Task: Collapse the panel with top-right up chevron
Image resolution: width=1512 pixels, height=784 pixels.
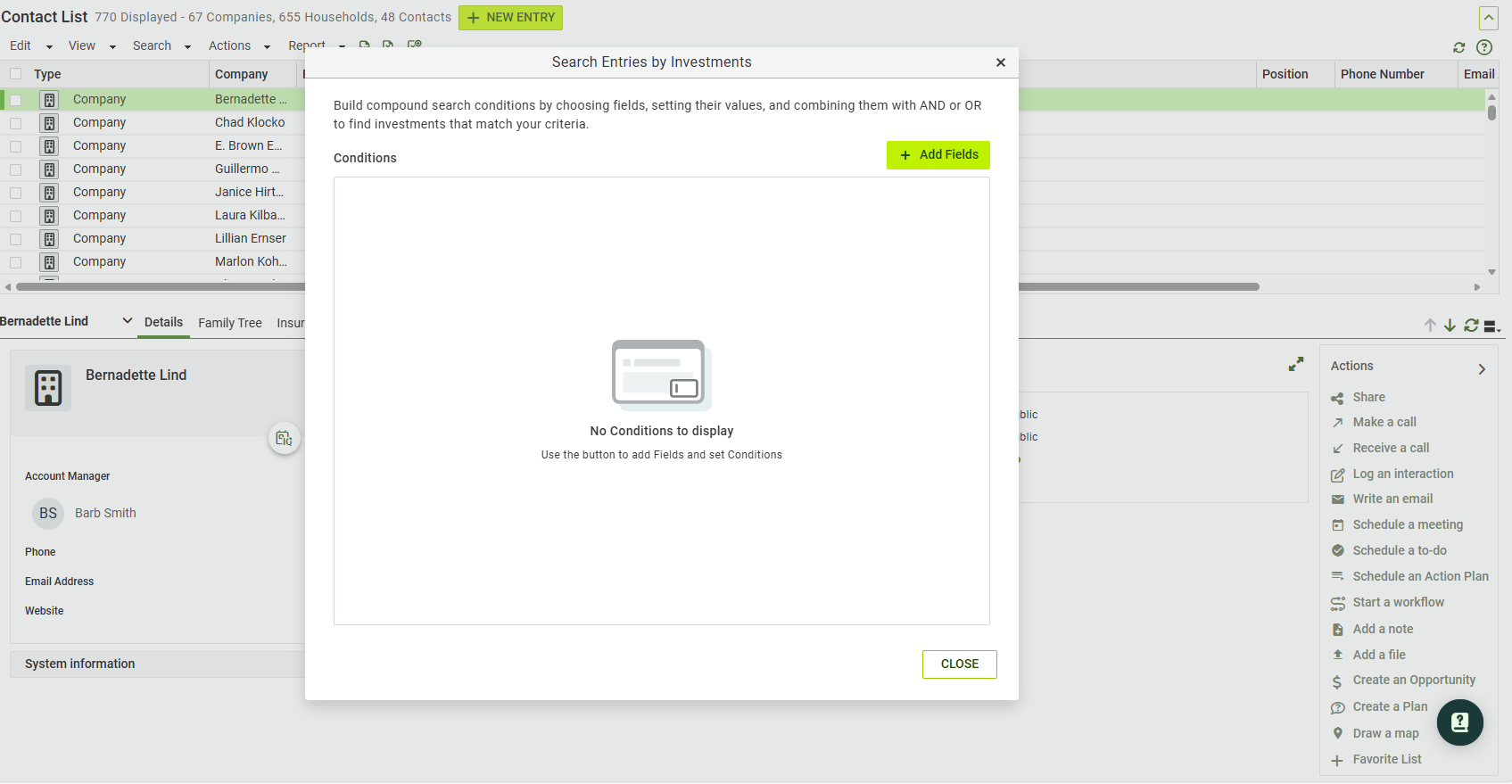Action: (x=1488, y=18)
